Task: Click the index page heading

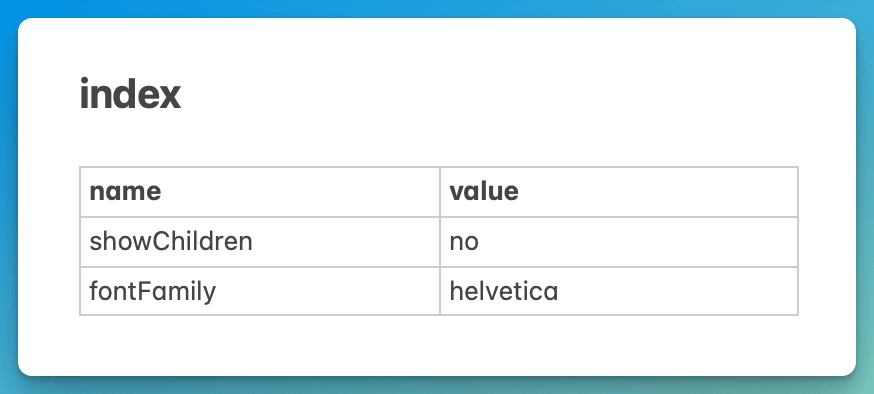Action: click(x=130, y=95)
